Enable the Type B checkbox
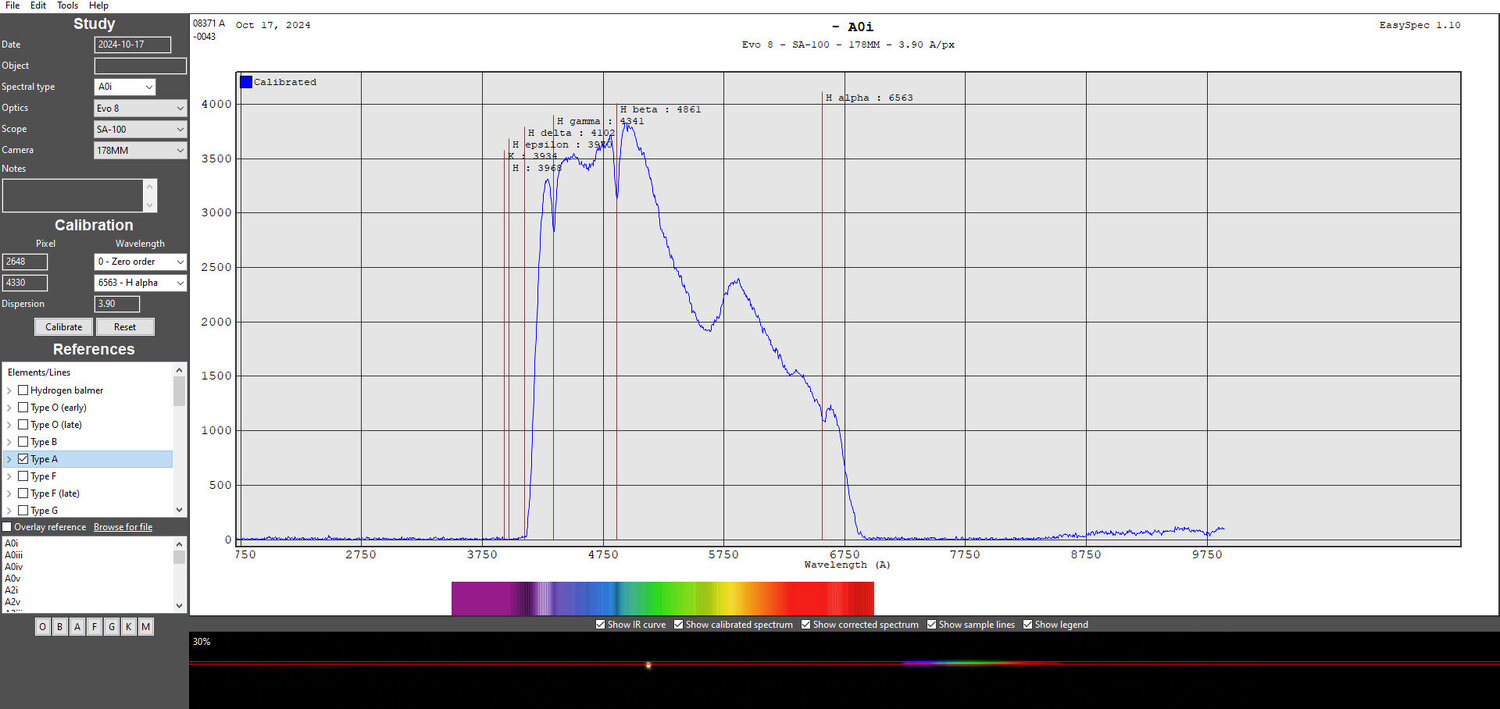The height and width of the screenshot is (709, 1500). coord(23,441)
